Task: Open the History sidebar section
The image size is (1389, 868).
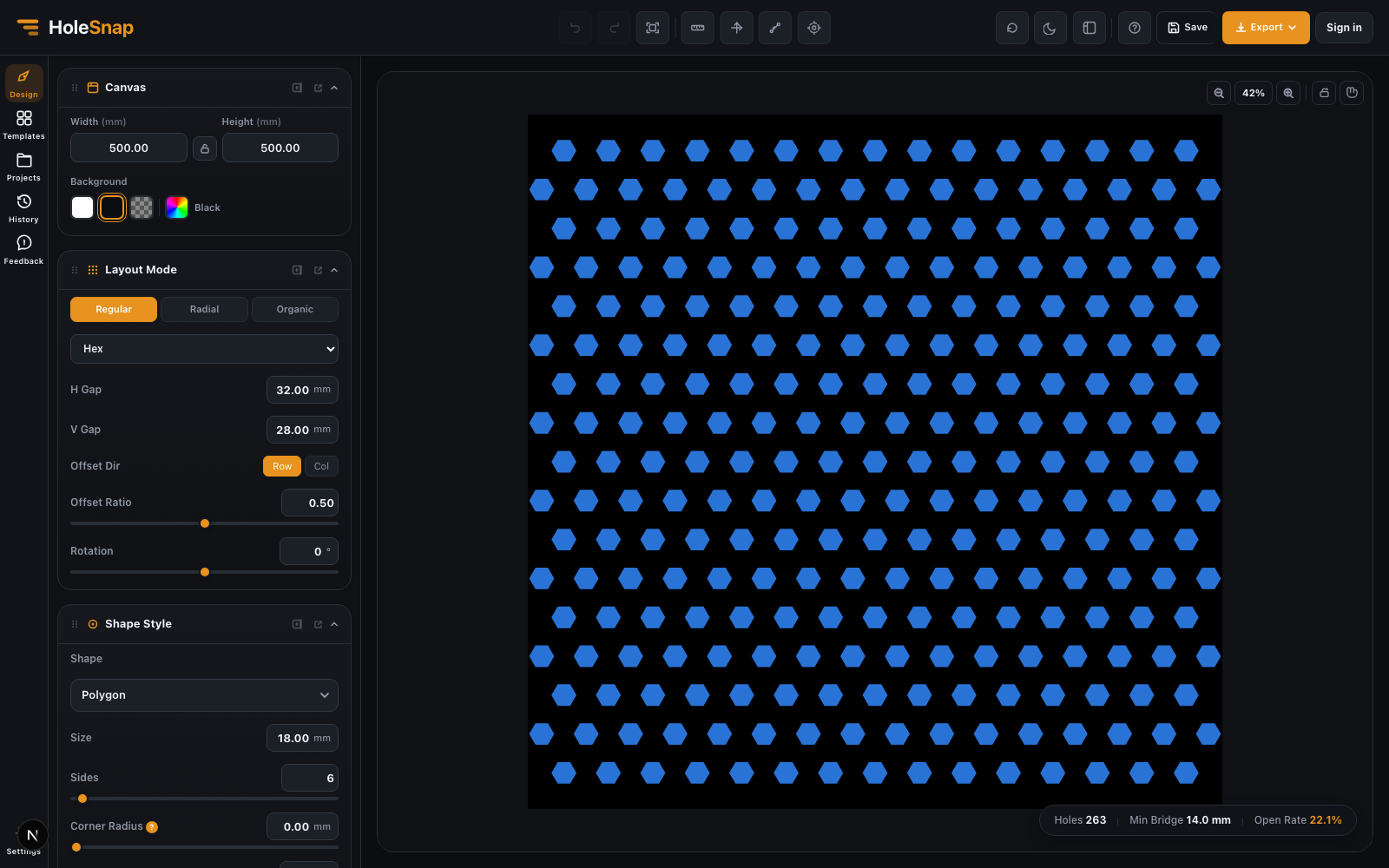Action: pos(23,208)
